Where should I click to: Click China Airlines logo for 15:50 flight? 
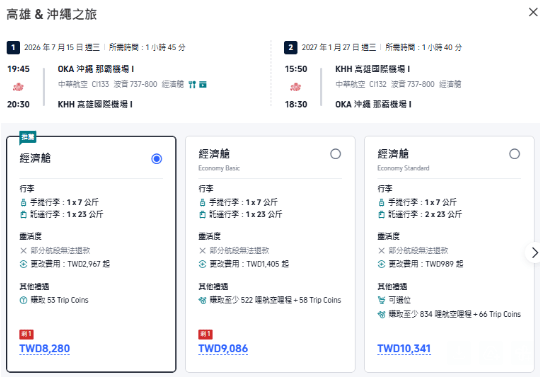coord(295,87)
